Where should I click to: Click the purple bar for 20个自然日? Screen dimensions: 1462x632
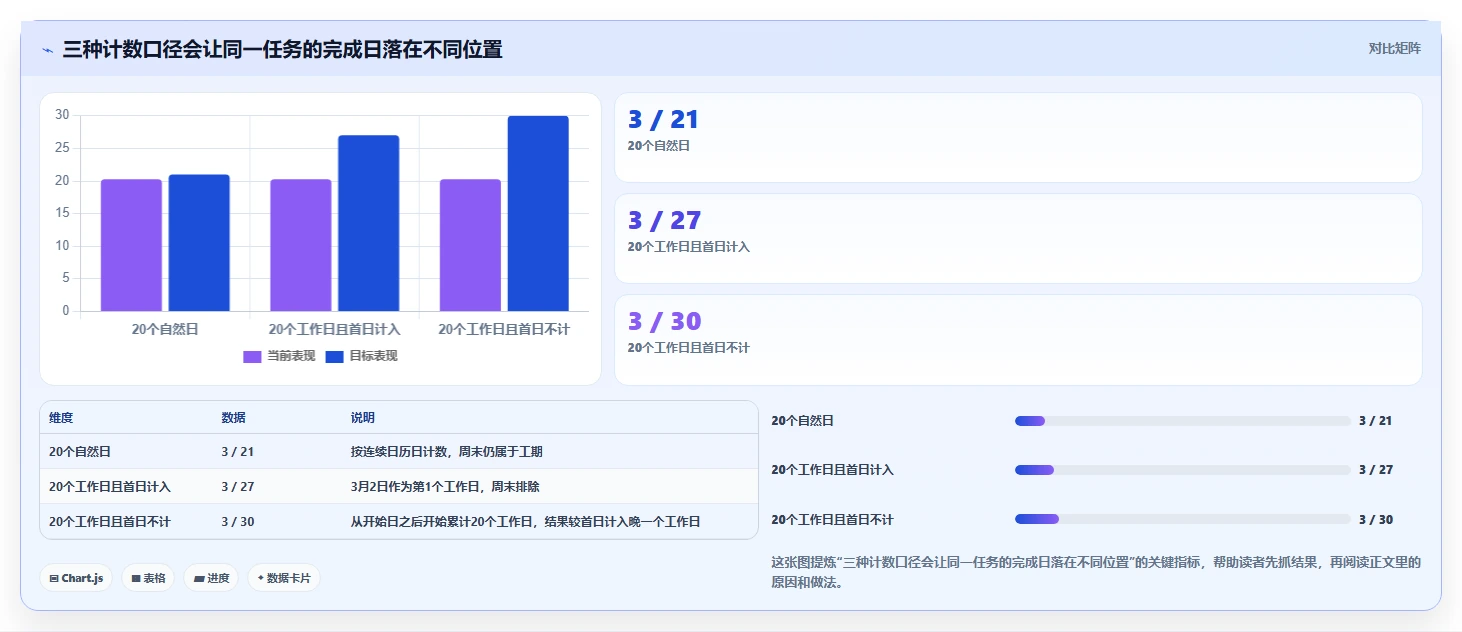point(131,245)
